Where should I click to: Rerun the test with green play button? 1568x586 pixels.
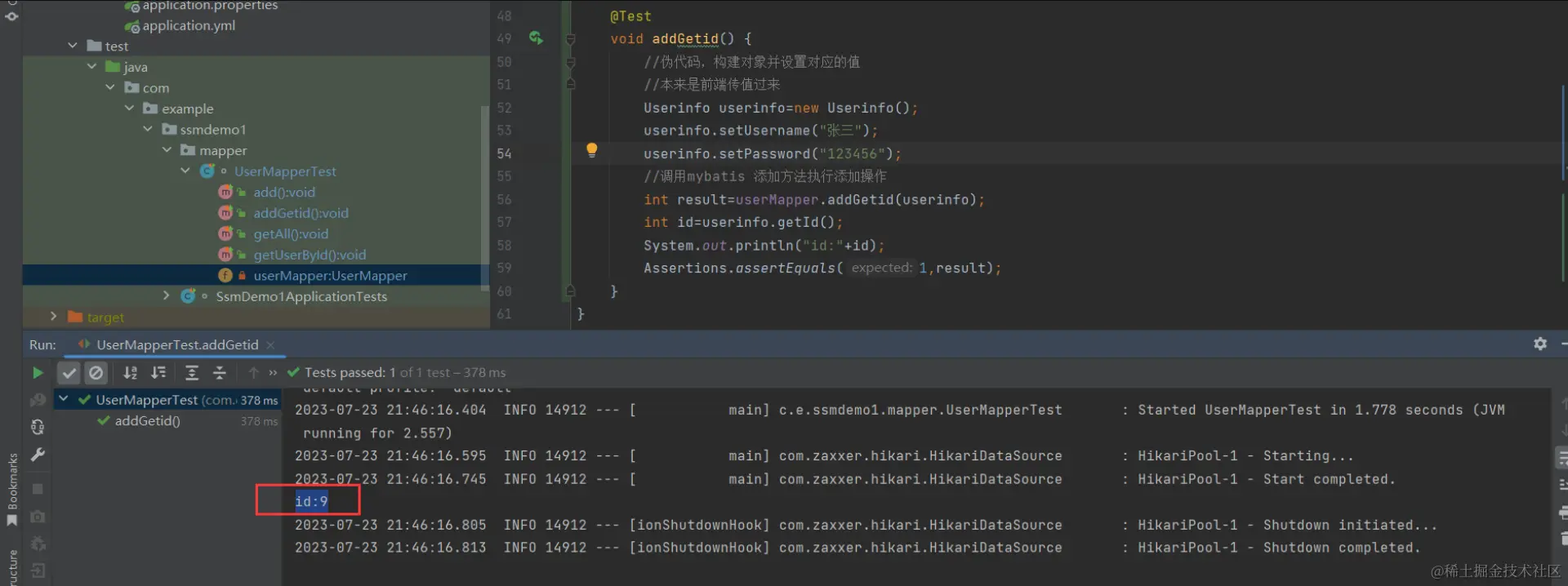pos(38,373)
